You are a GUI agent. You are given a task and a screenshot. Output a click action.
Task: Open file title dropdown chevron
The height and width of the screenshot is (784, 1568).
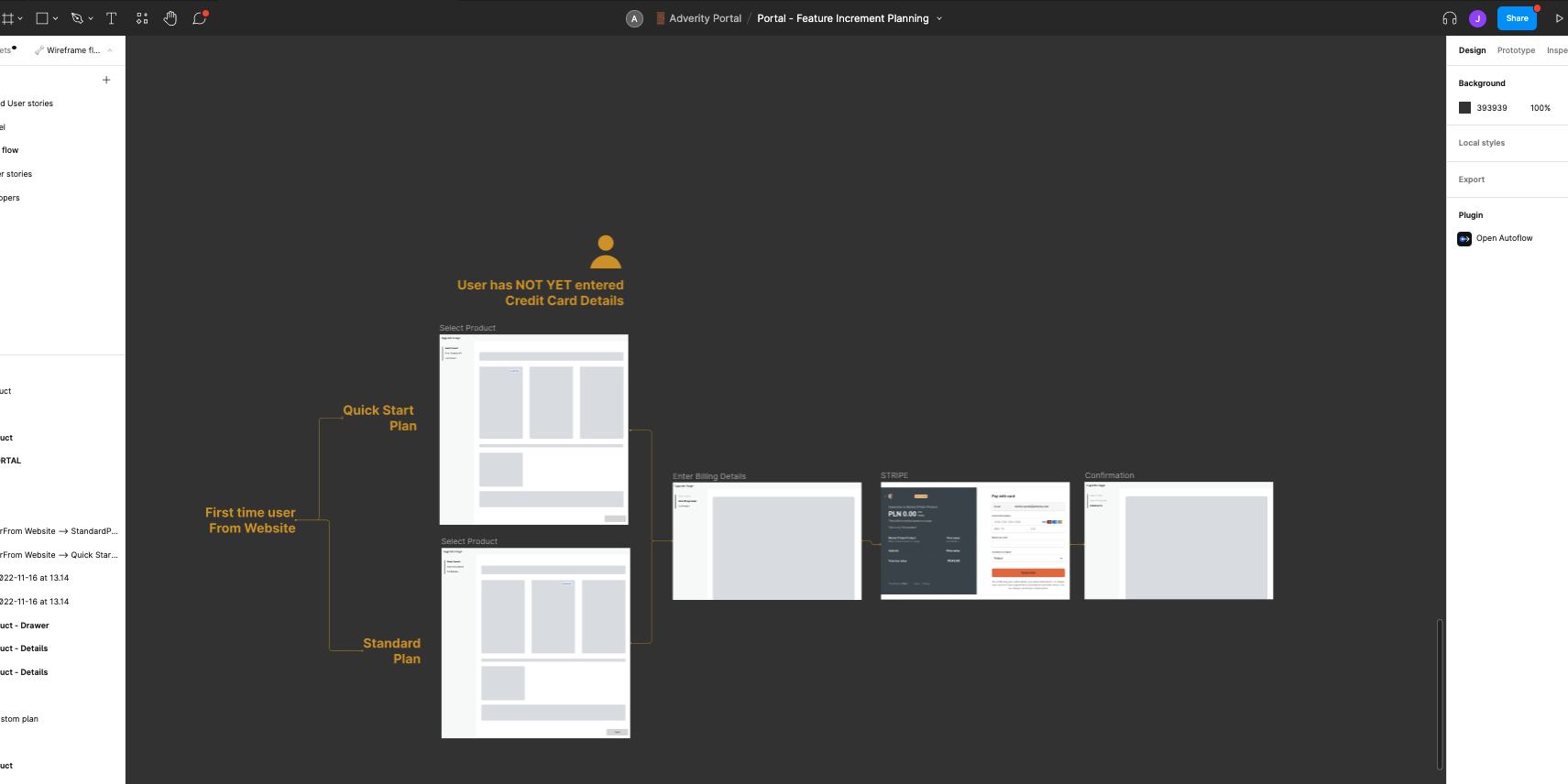(x=939, y=18)
